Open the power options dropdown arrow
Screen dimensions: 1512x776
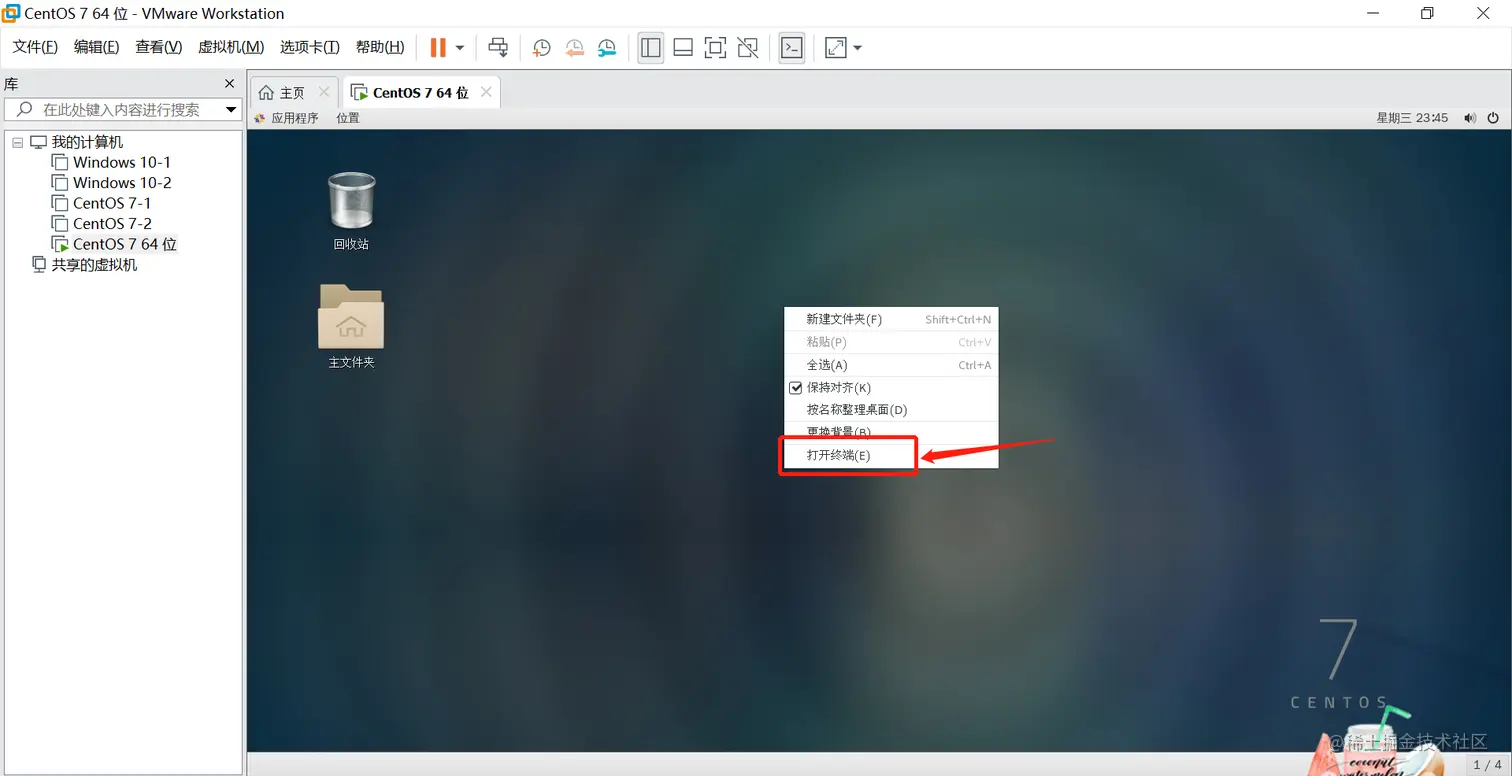tap(460, 48)
